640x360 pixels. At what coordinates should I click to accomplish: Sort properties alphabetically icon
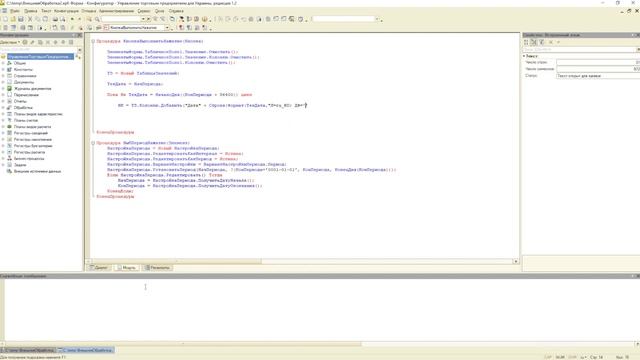point(533,42)
